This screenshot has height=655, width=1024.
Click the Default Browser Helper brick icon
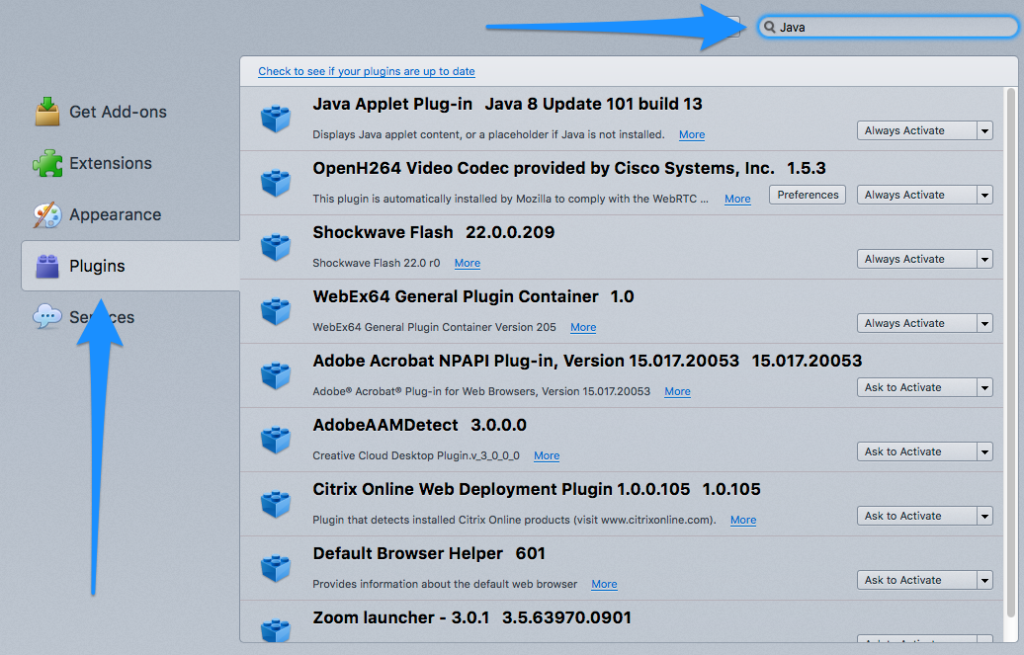click(x=276, y=568)
